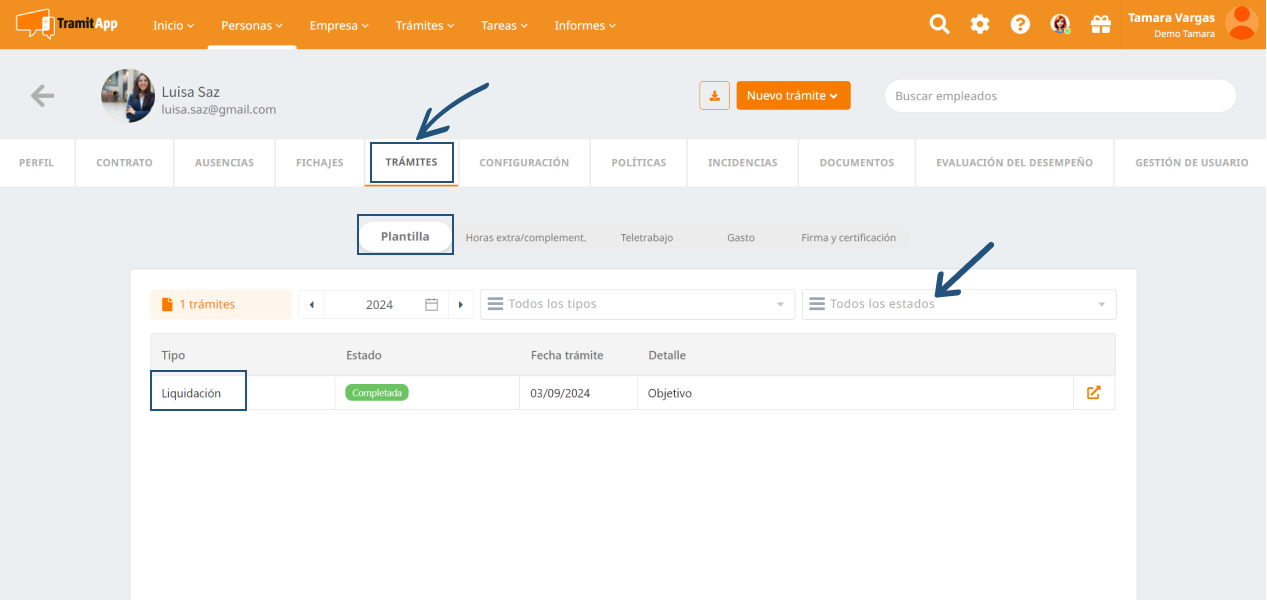Open the Nuevo trámite dropdown button
The width and height of the screenshot is (1267, 600).
(793, 96)
